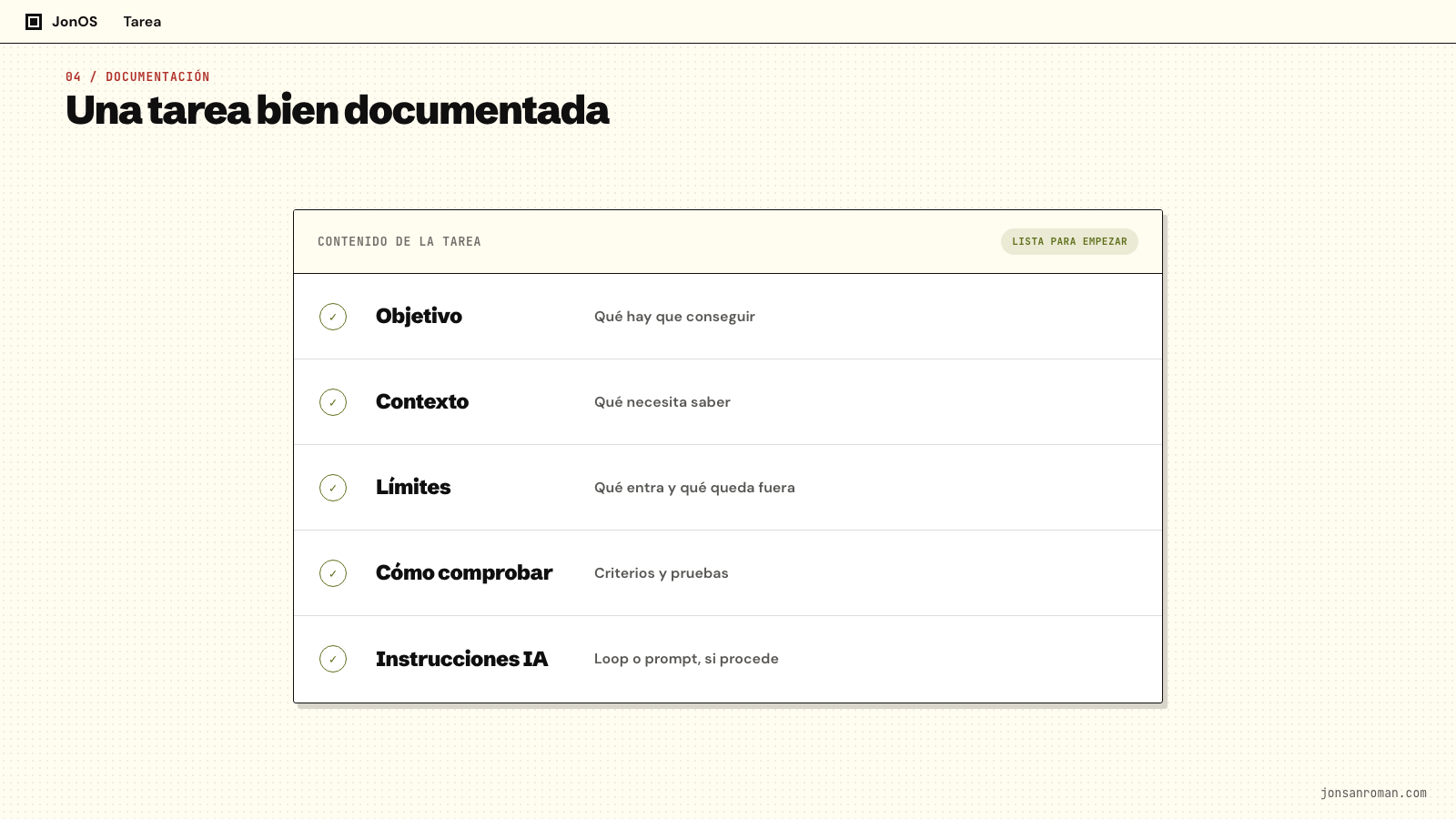Click the '04 / DOCUMENTACIÓN' section label

pos(137,76)
